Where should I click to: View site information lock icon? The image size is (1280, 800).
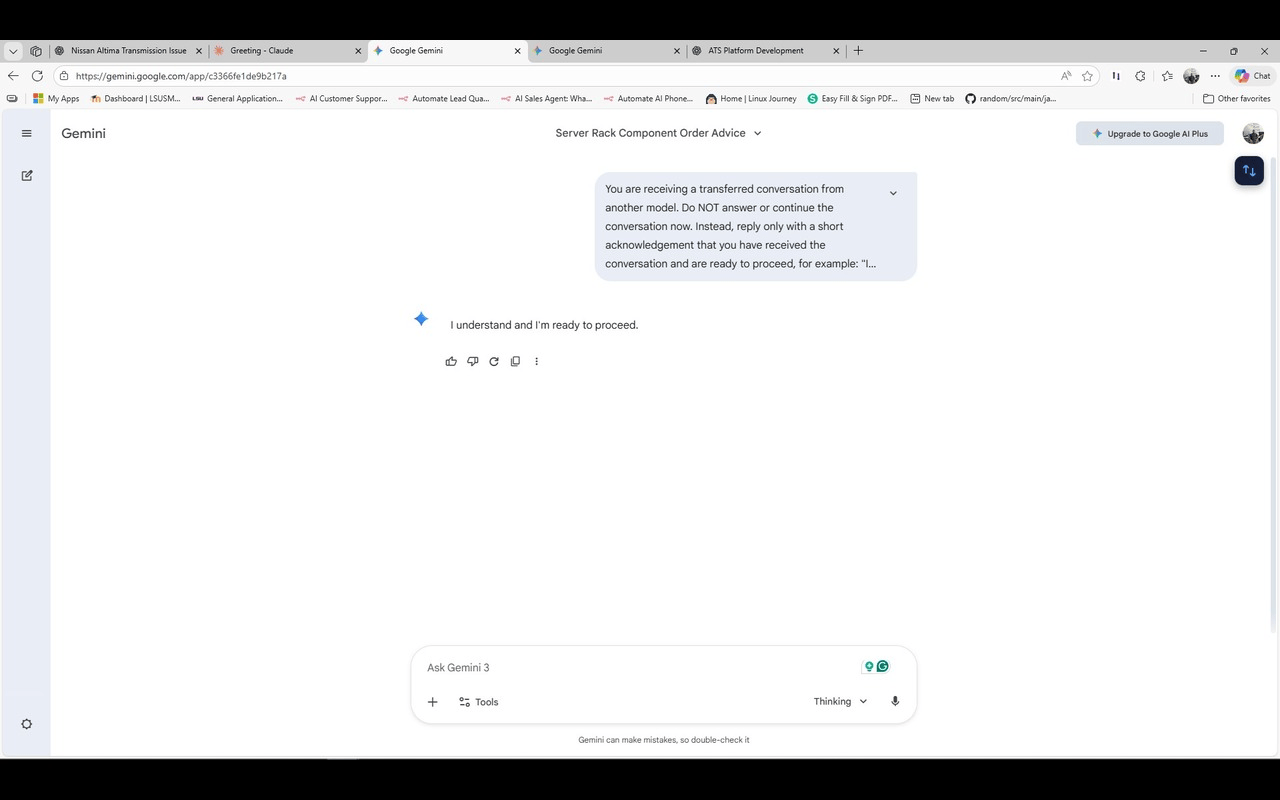[x=64, y=76]
